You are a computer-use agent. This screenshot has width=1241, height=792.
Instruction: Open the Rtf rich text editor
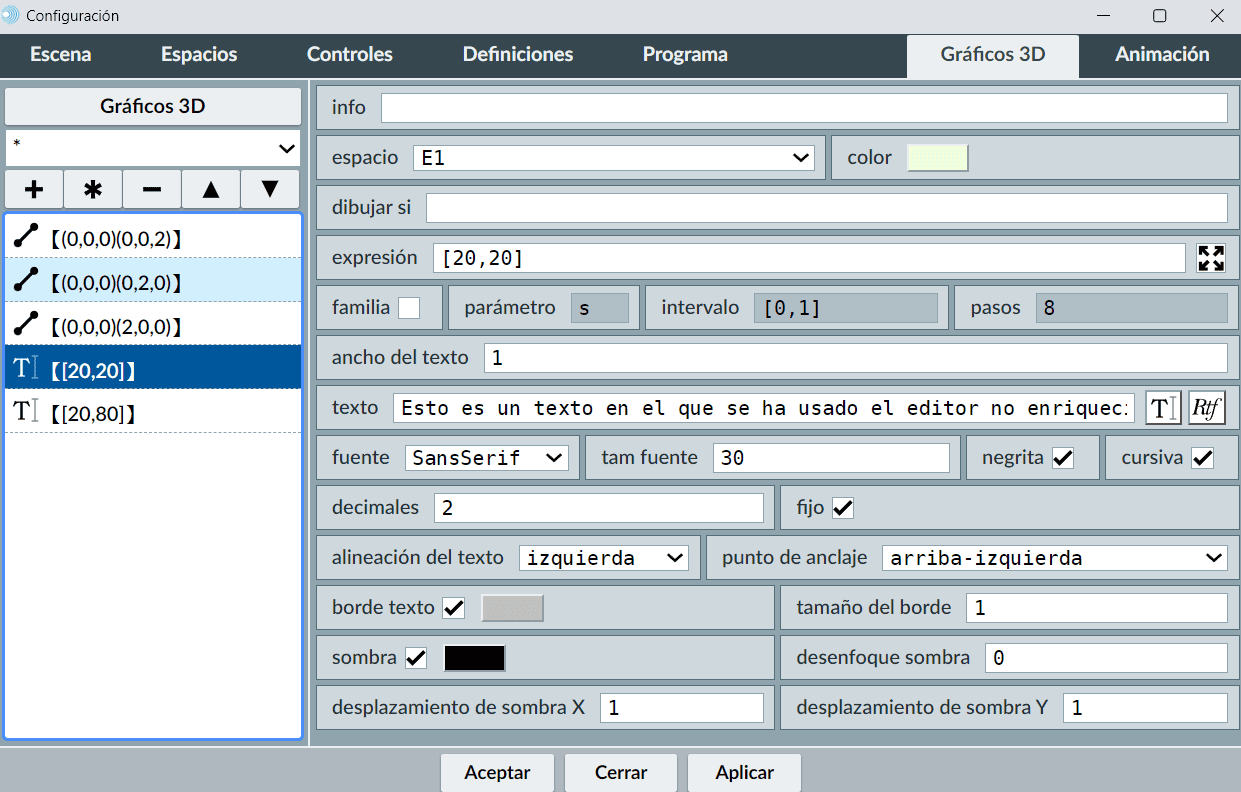[x=1206, y=408]
